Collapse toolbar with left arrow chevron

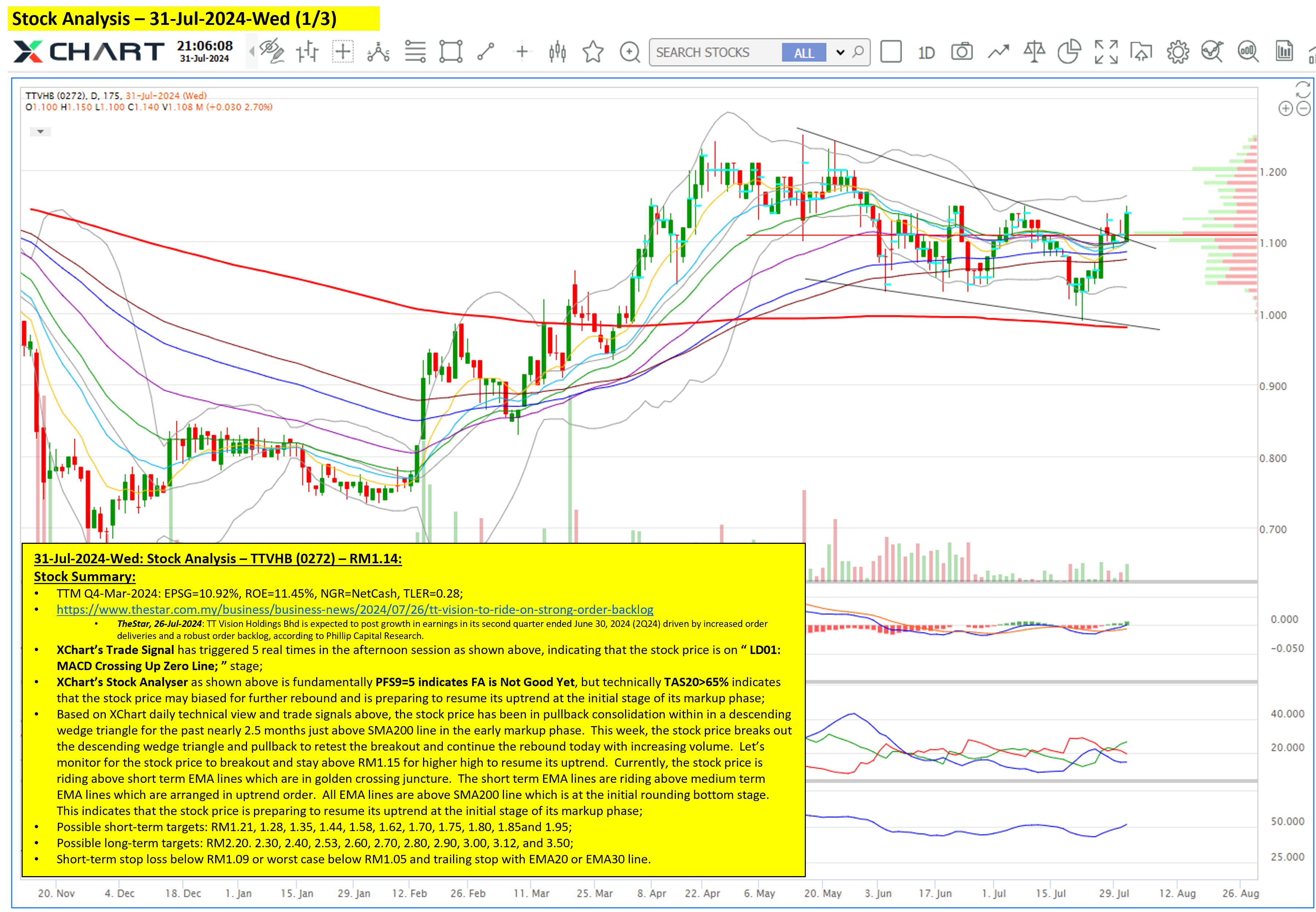coord(251,52)
